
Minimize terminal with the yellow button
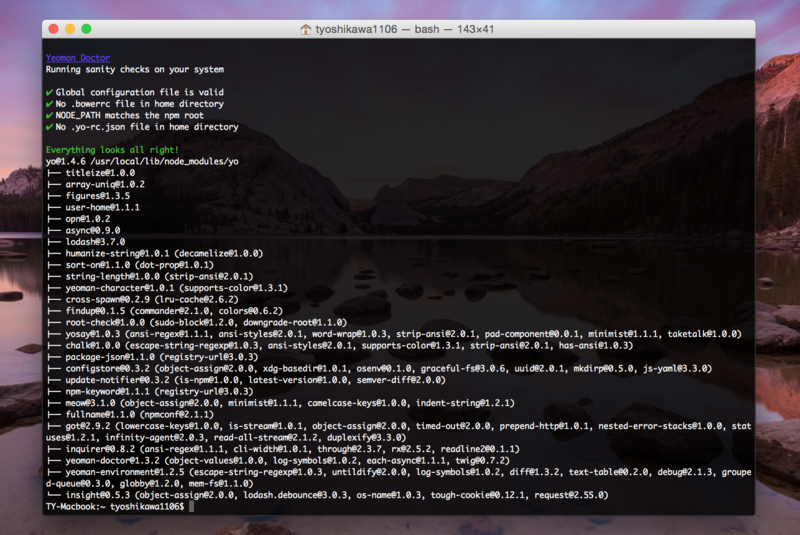click(70, 29)
